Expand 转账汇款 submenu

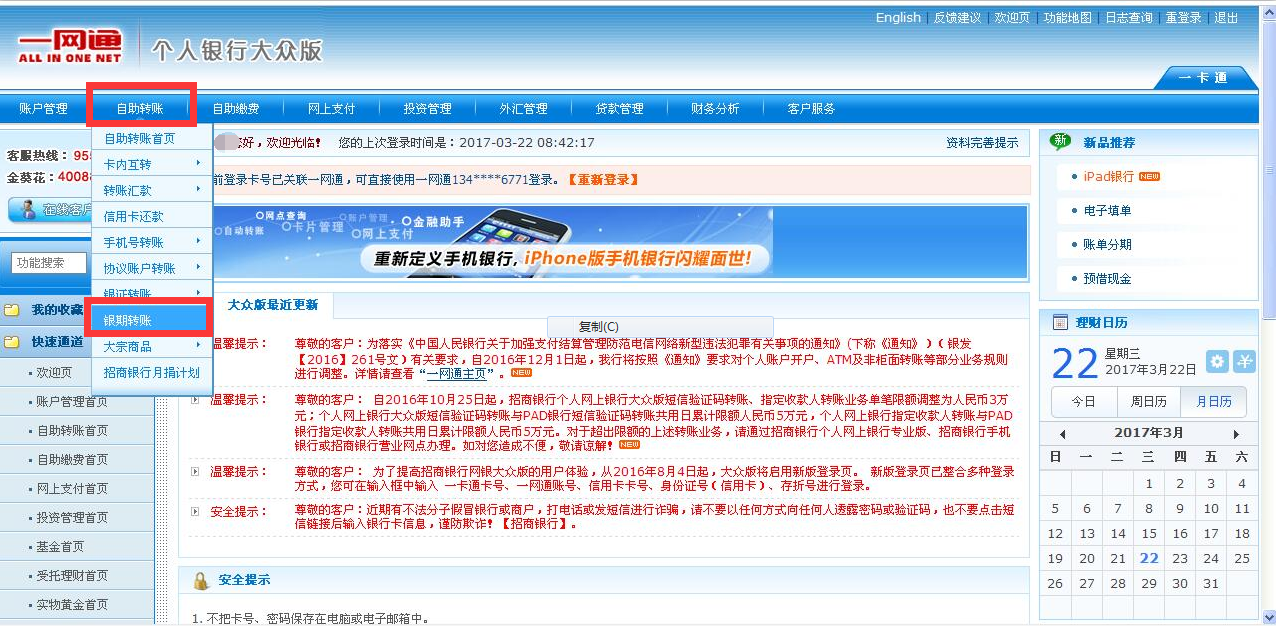(198, 189)
